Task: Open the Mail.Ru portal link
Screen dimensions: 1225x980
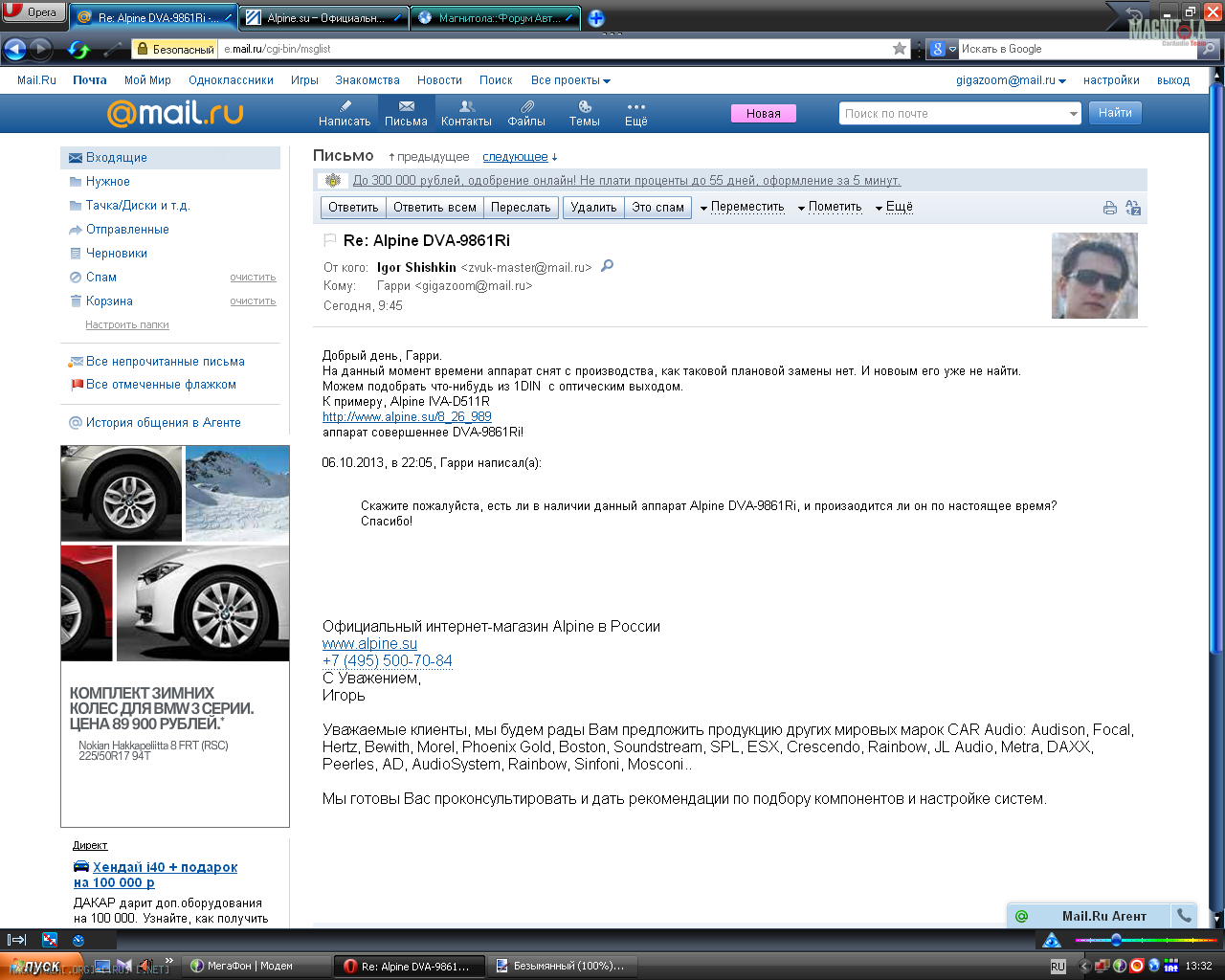Action: [36, 80]
